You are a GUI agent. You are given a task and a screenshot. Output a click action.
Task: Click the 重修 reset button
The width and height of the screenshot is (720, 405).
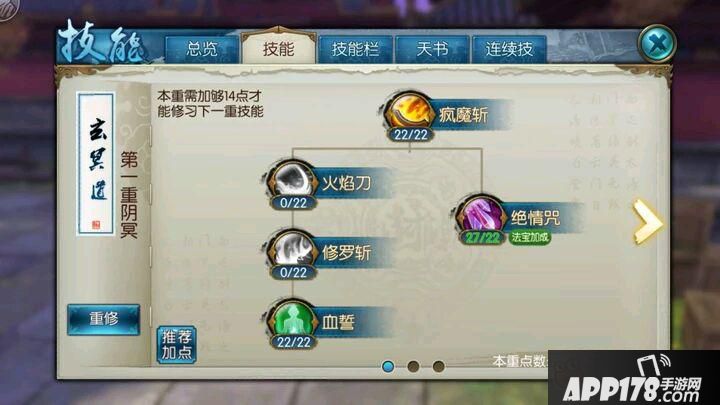[104, 319]
